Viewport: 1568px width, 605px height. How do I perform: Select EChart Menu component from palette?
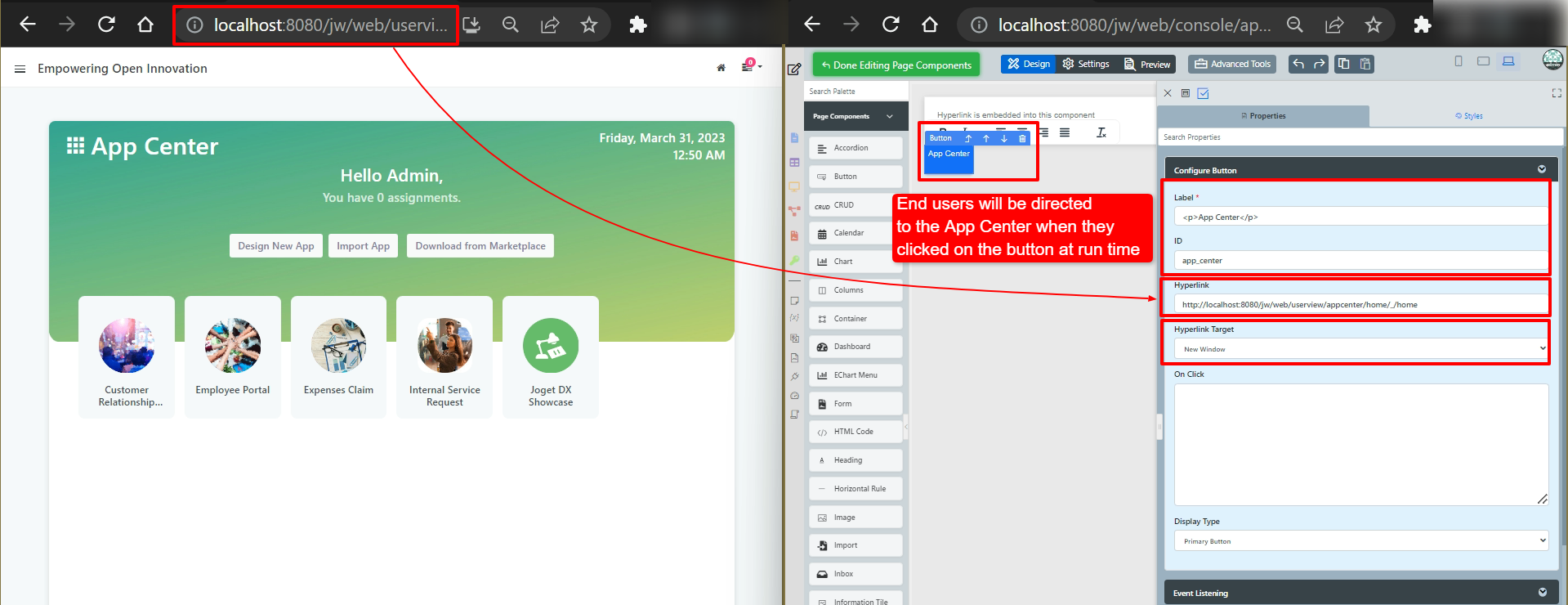pyautogui.click(x=855, y=375)
